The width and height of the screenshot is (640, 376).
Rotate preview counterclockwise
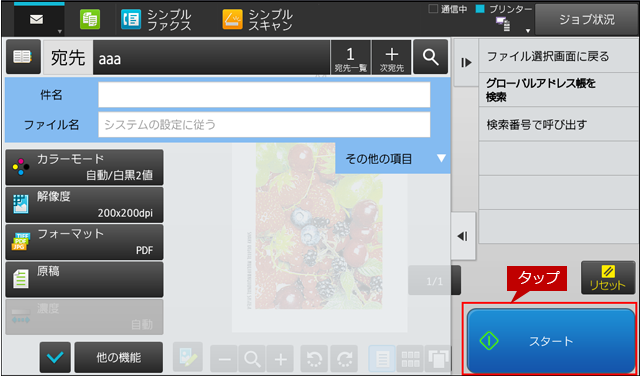point(315,359)
